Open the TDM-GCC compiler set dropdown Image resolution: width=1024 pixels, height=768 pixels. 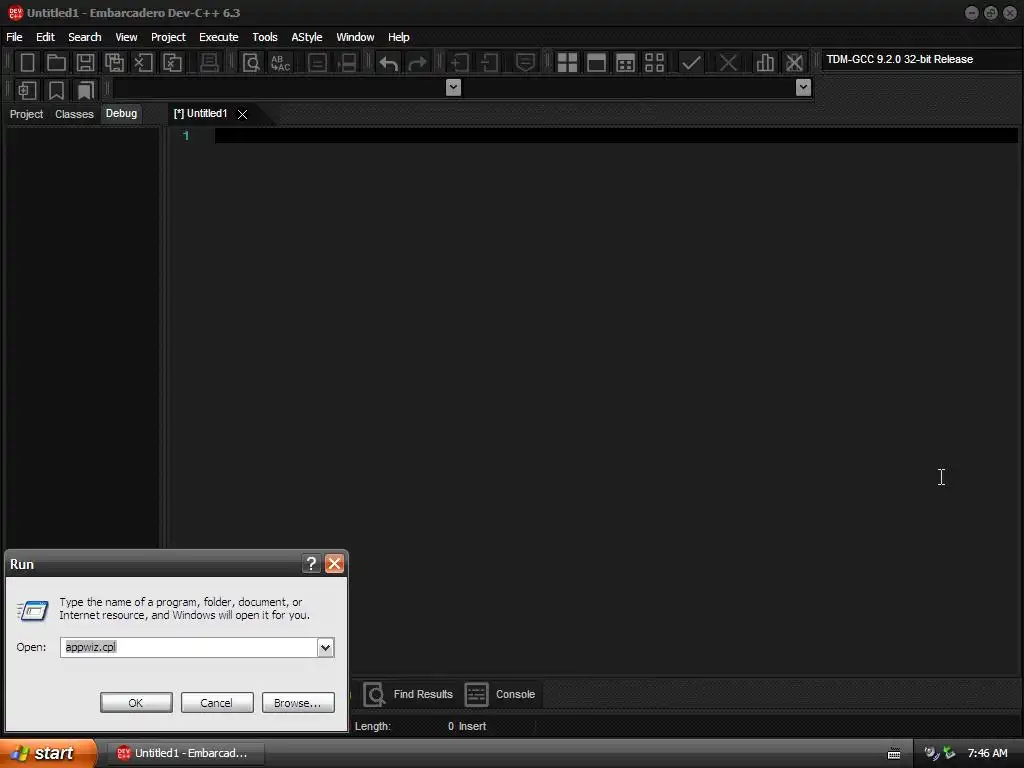922,59
